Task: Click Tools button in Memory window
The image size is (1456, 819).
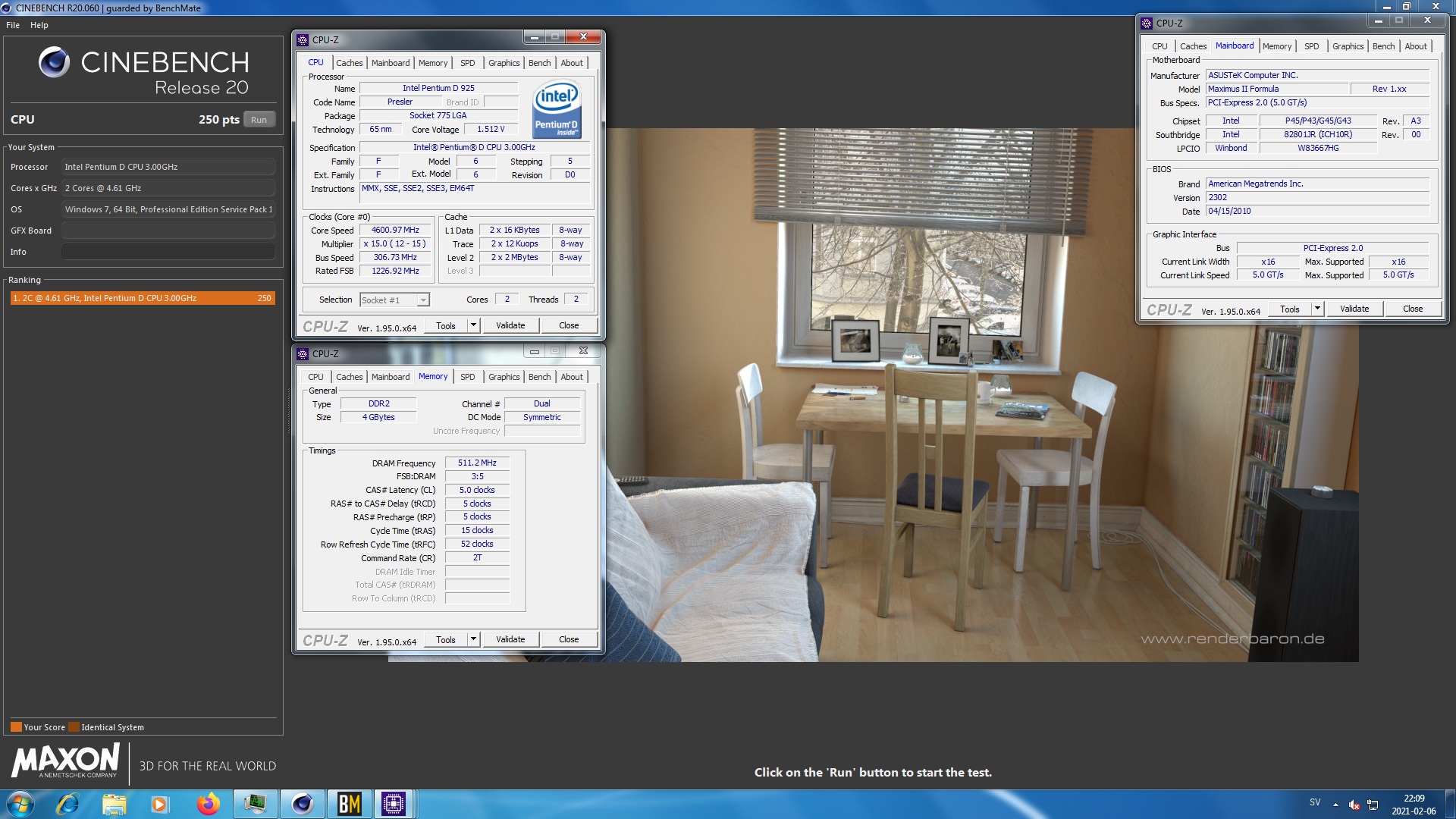Action: pos(446,639)
